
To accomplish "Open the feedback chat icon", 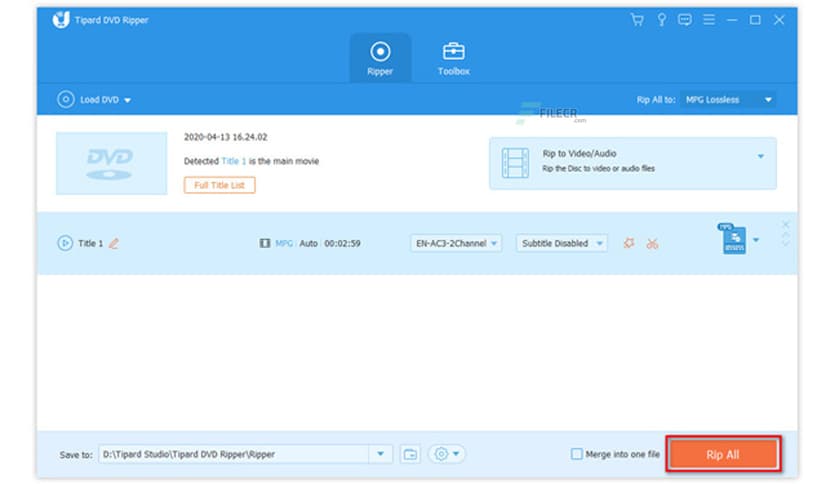I will pos(684,20).
